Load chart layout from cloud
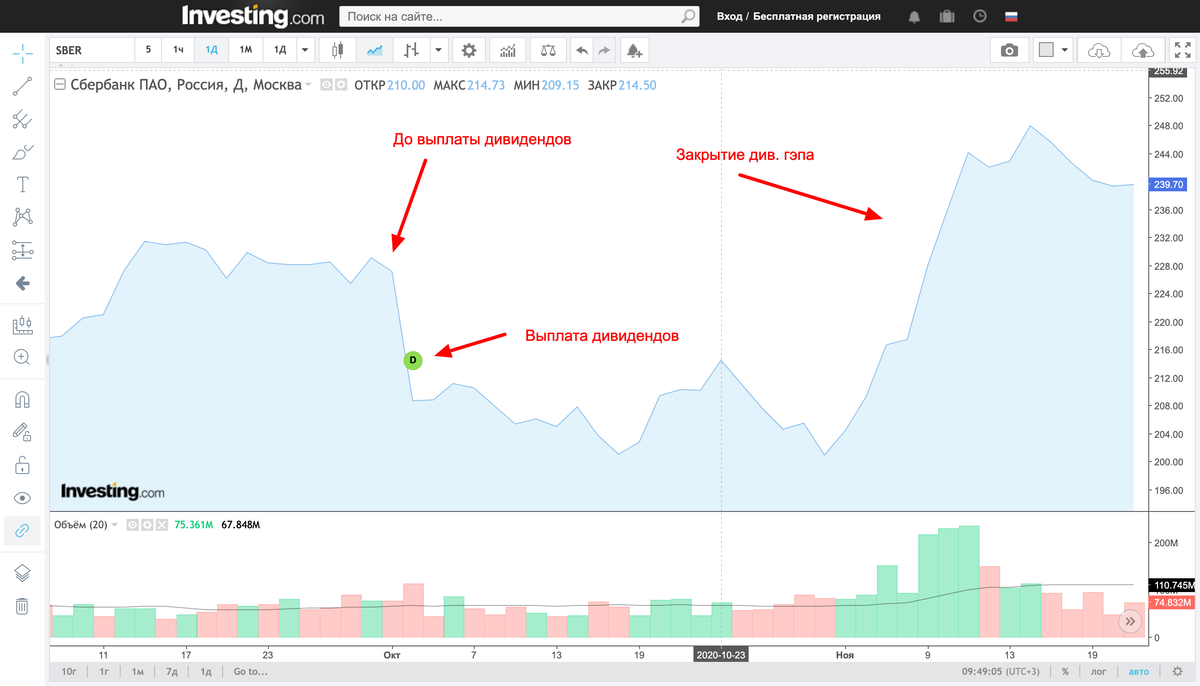This screenshot has height=686, width=1200. pyautogui.click(x=1099, y=50)
